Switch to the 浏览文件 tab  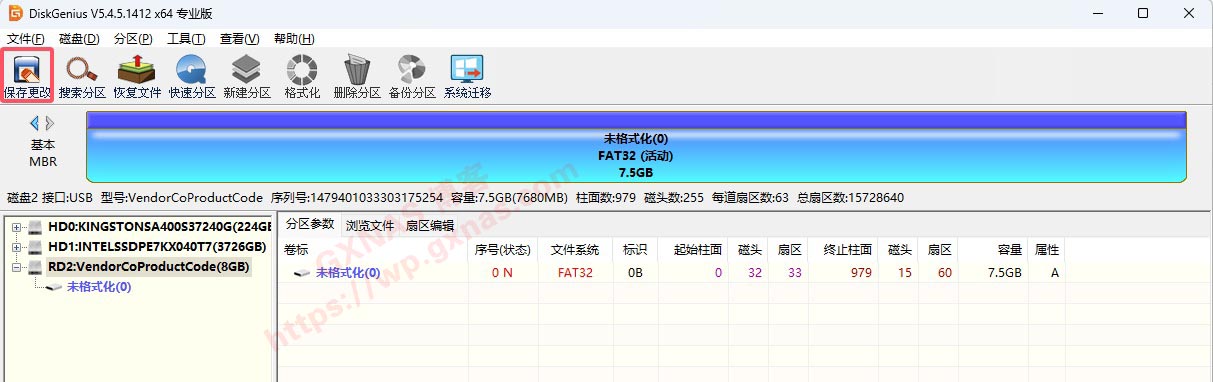370,226
